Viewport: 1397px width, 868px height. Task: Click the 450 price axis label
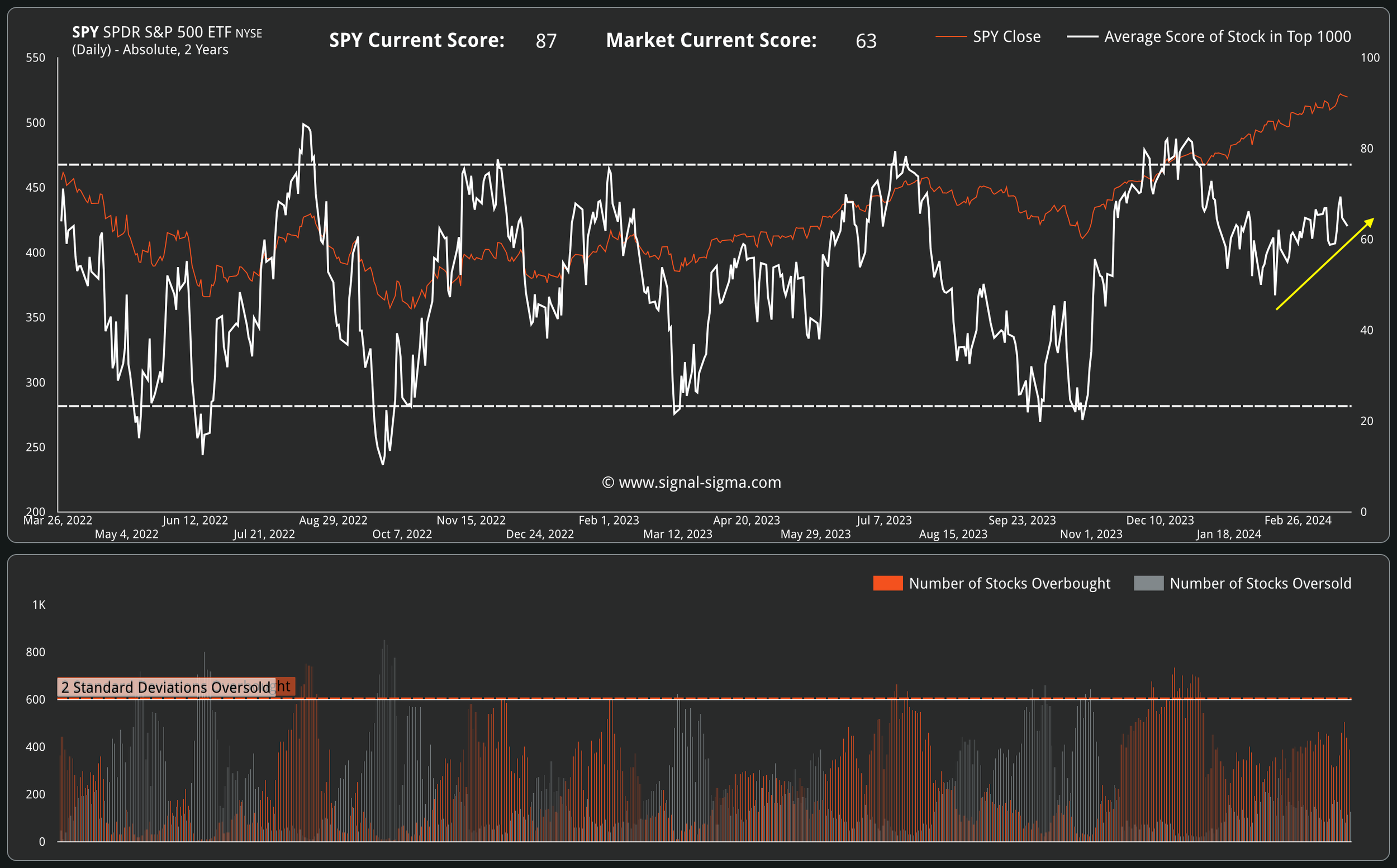click(36, 187)
